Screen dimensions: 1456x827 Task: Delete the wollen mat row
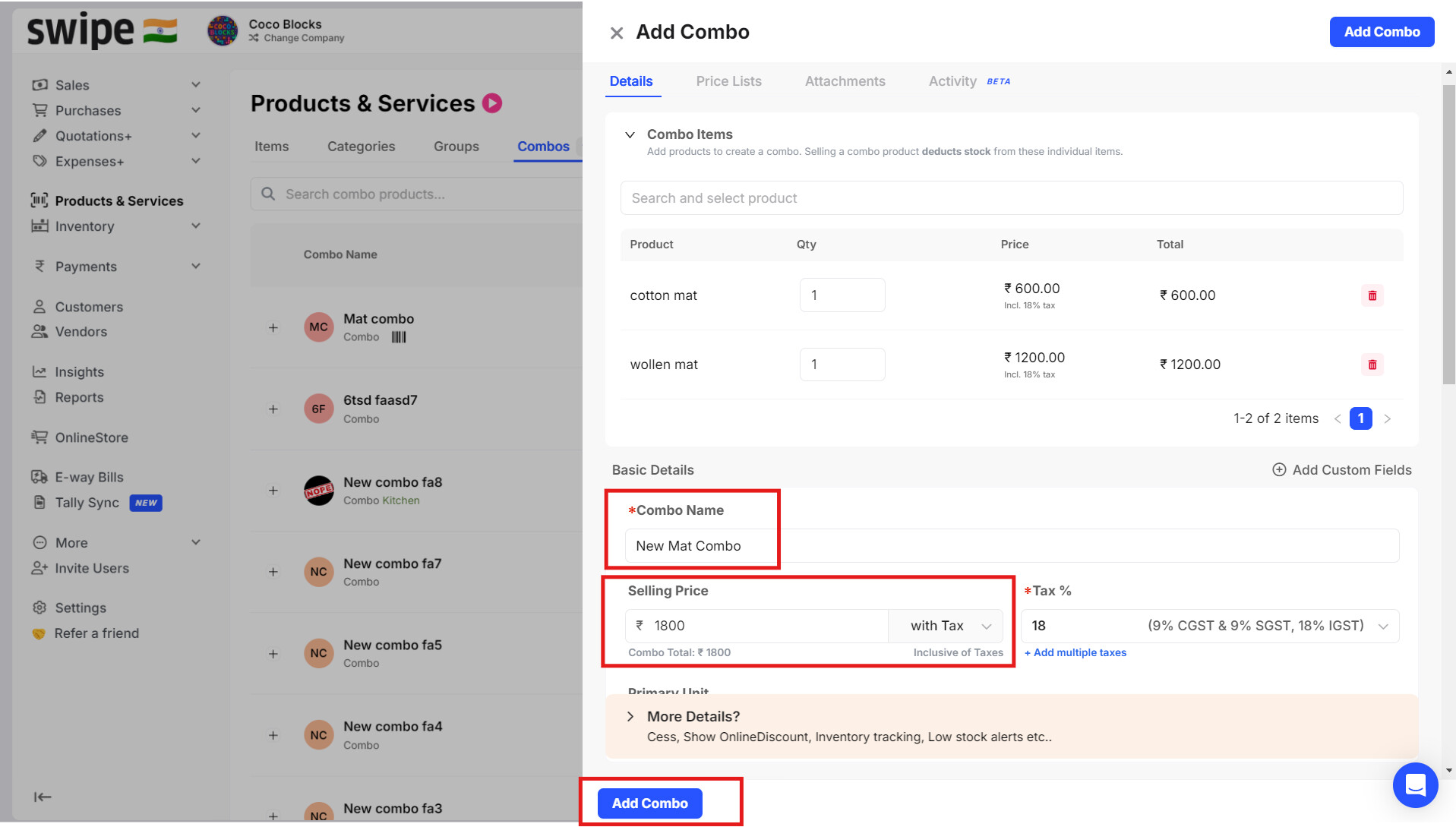1372,365
